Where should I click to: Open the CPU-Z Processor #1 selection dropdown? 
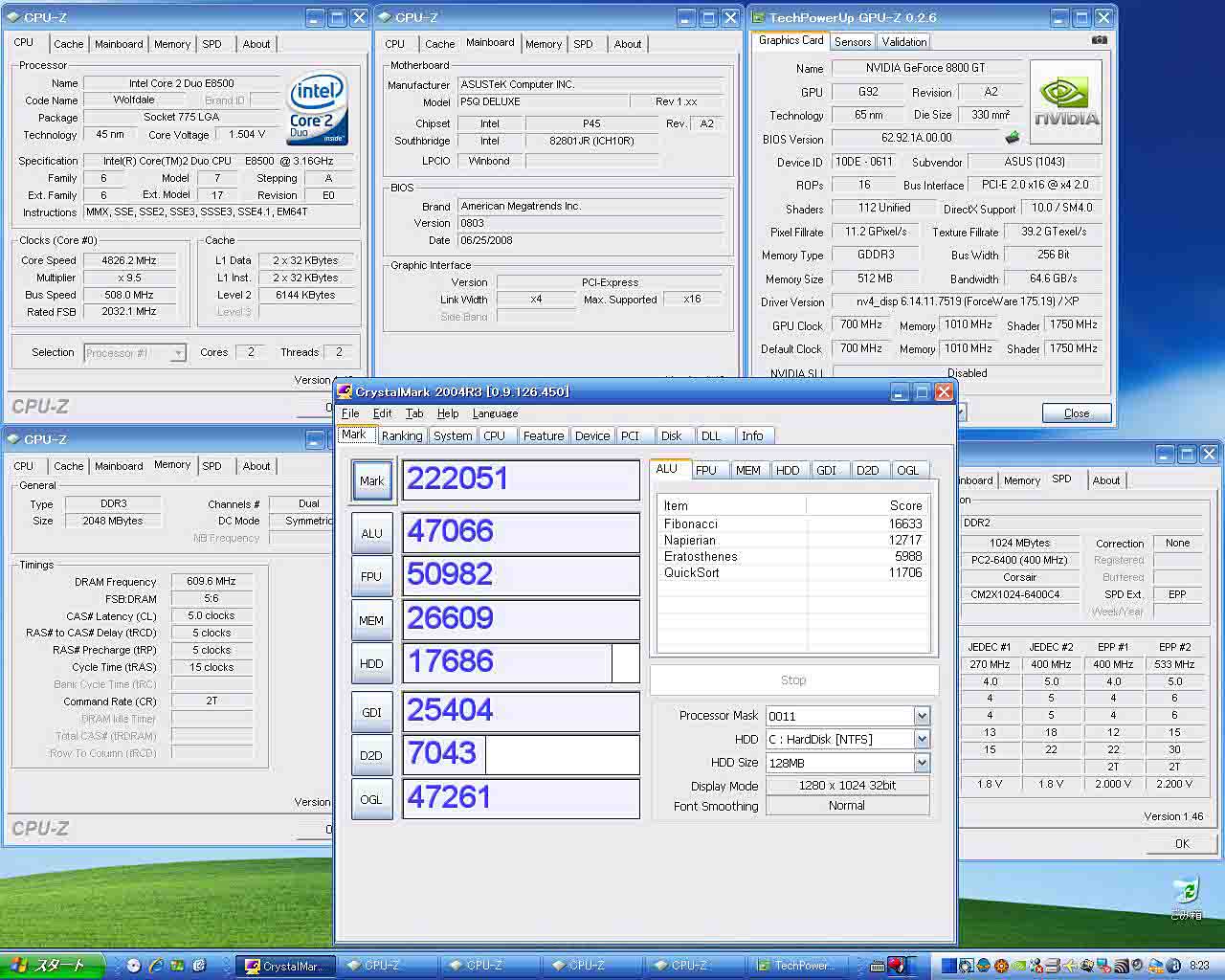[178, 353]
